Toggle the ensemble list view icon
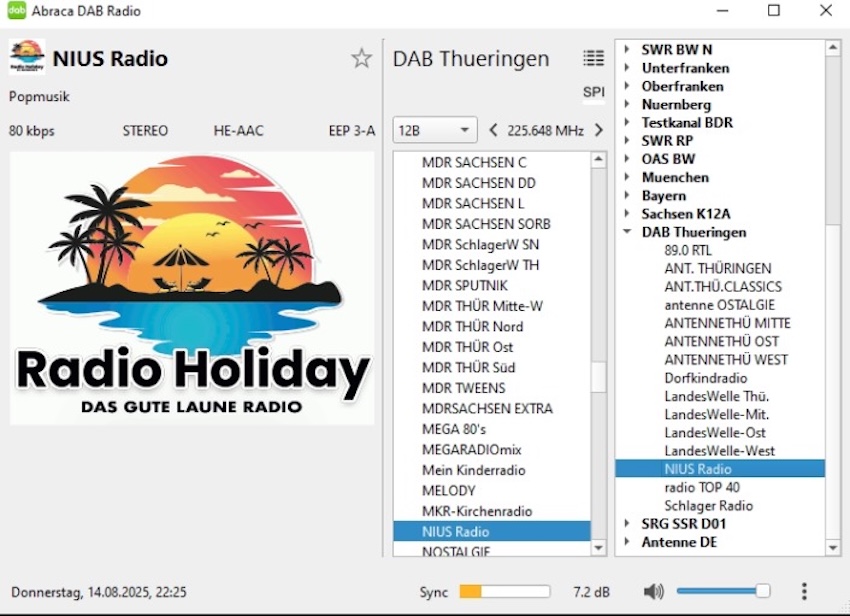The width and height of the screenshot is (850, 616). (x=594, y=57)
